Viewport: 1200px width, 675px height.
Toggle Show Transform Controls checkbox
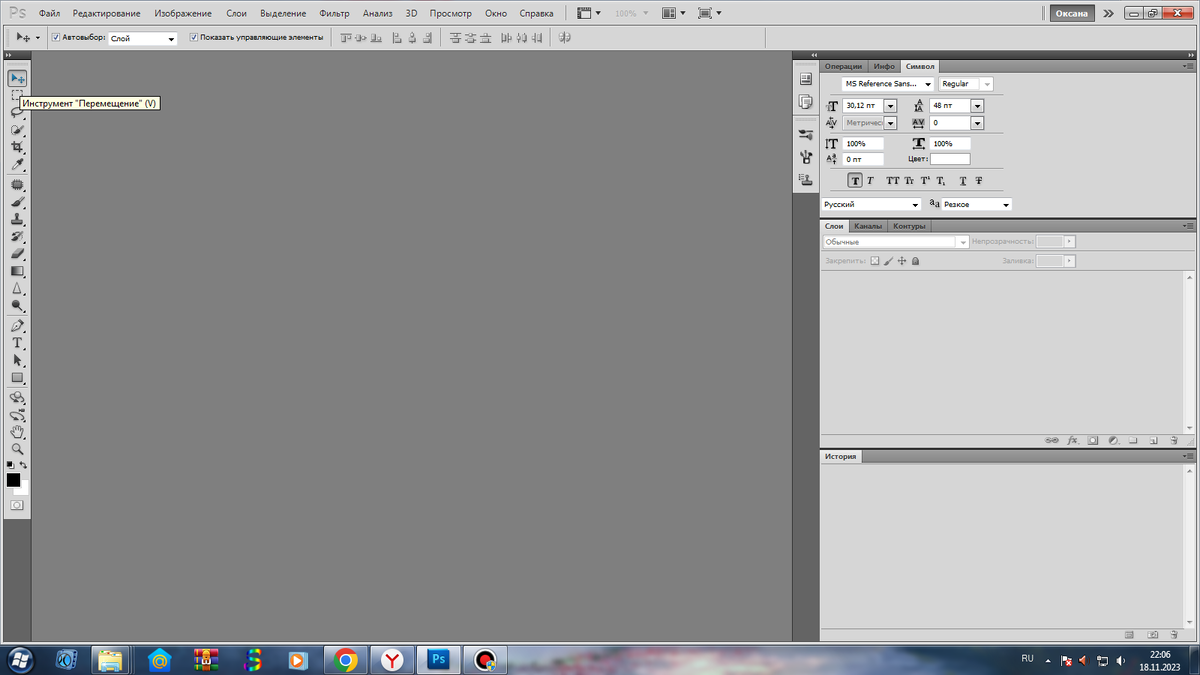(194, 37)
